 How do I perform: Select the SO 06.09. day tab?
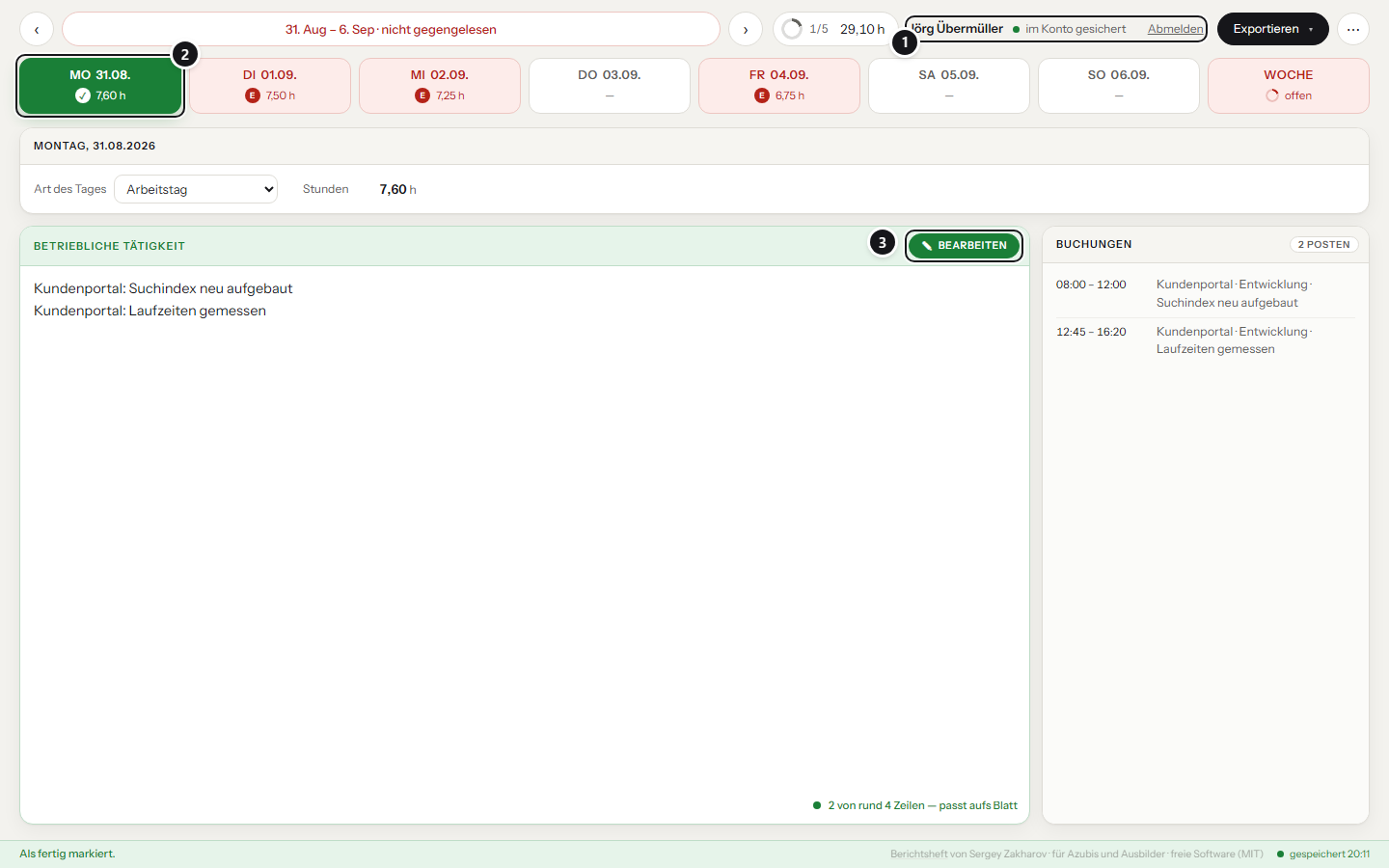click(x=1119, y=86)
